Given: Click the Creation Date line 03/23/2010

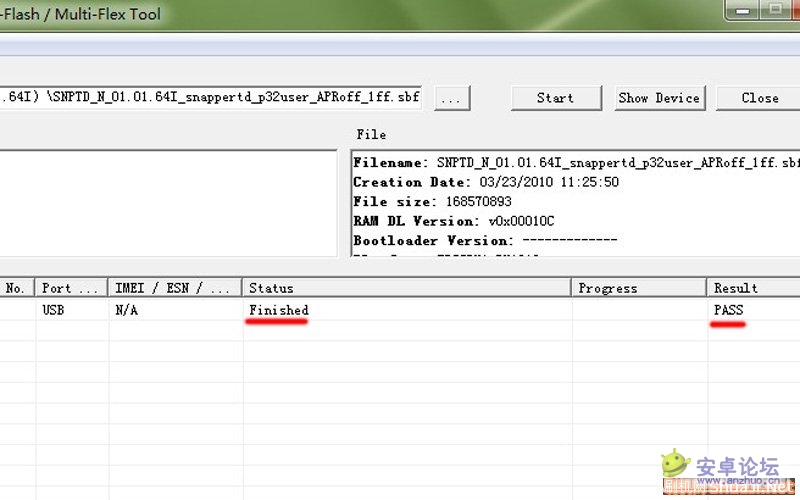Looking at the screenshot, I should [486, 182].
